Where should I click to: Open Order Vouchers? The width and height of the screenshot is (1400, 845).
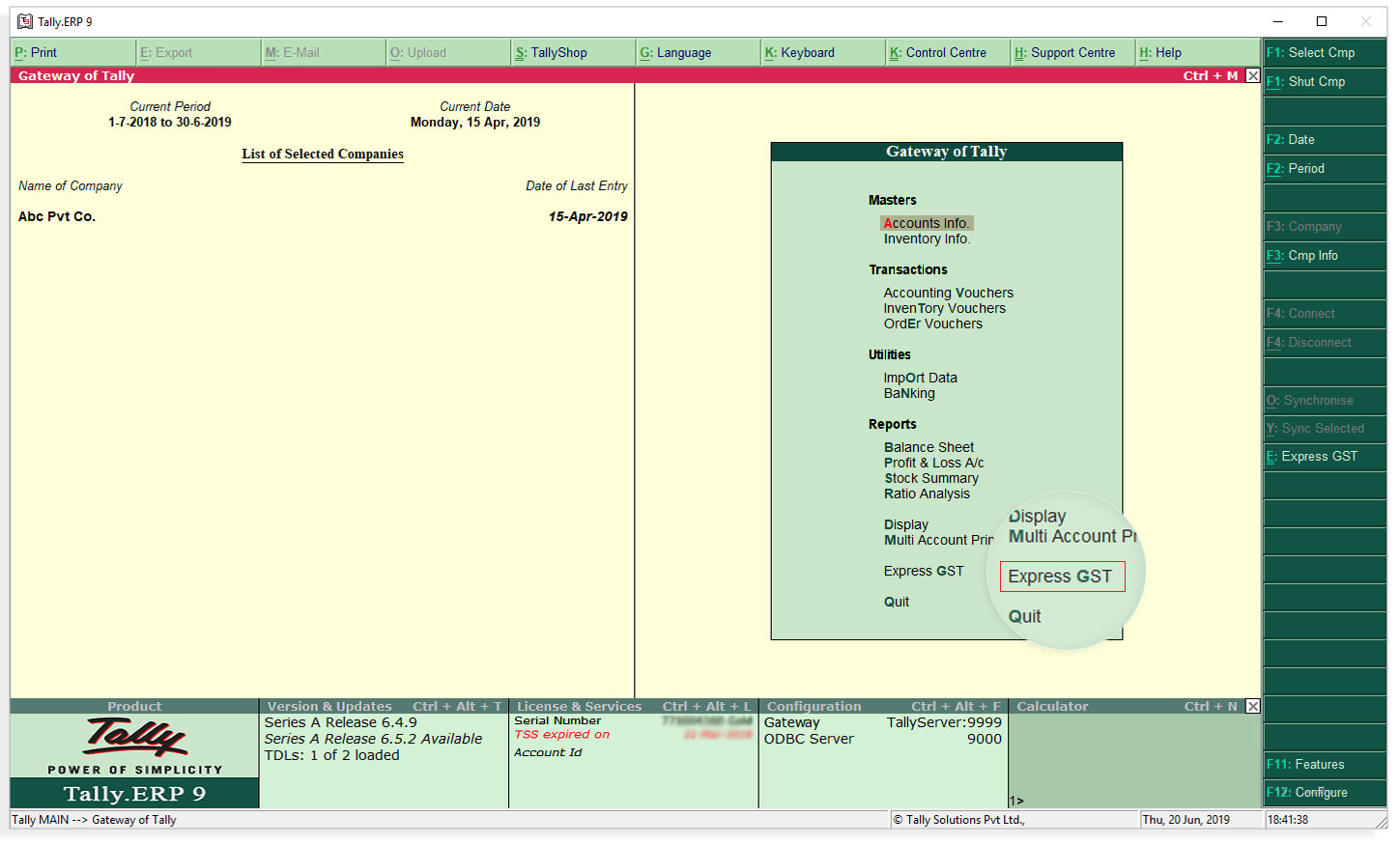pos(932,324)
